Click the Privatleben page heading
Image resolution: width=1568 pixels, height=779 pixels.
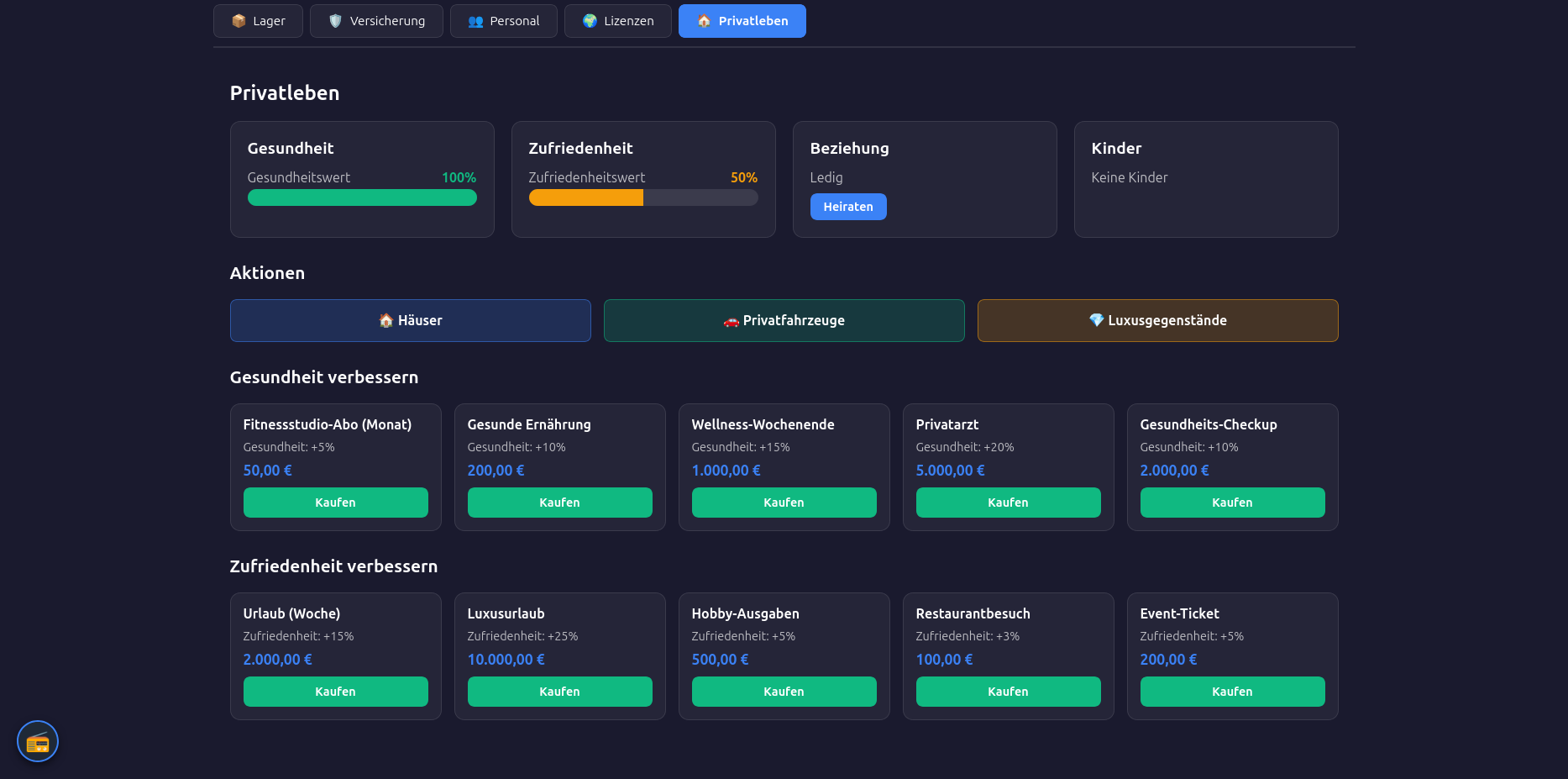pyautogui.click(x=285, y=93)
